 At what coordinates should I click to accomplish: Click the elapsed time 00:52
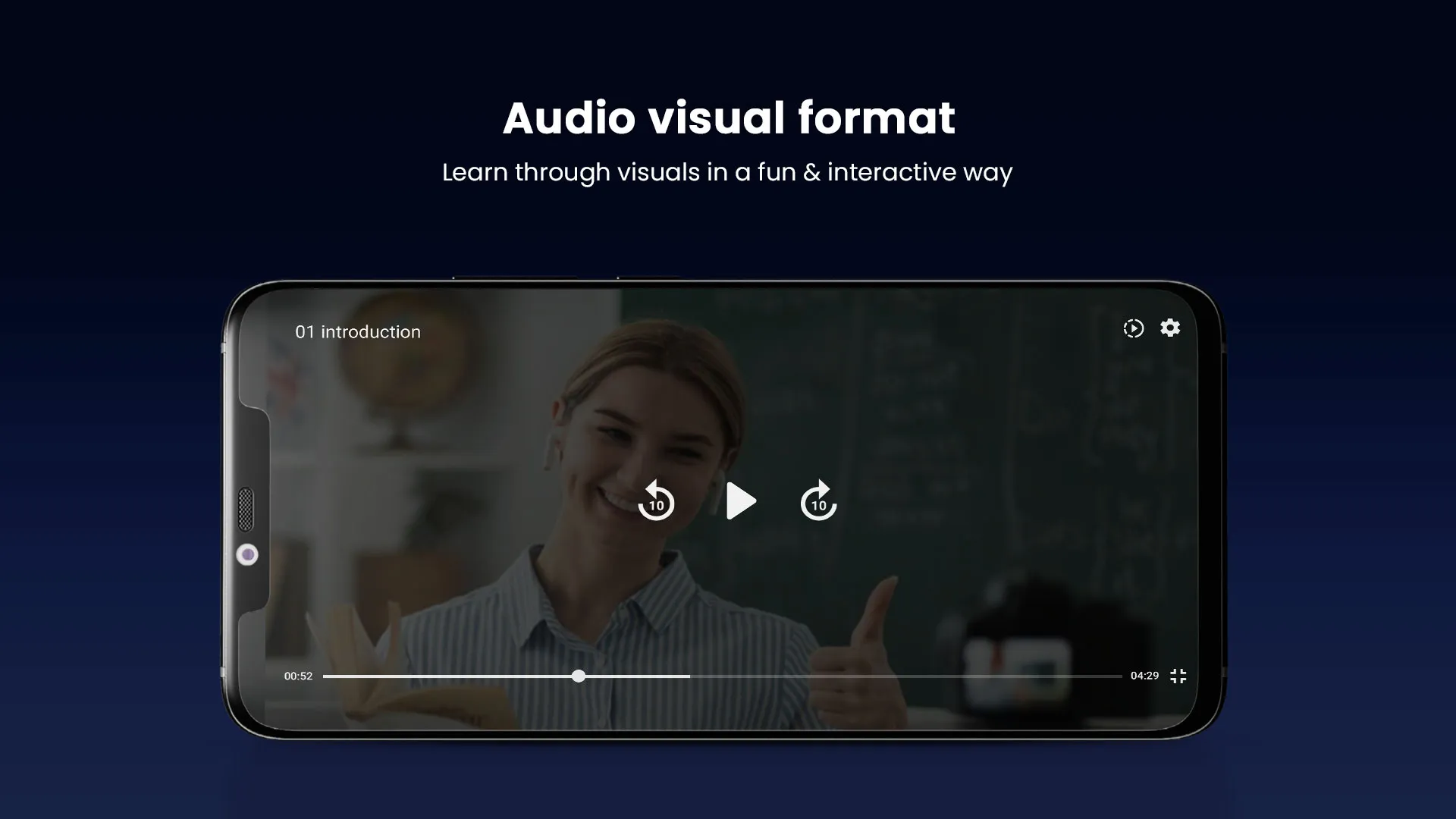(298, 676)
